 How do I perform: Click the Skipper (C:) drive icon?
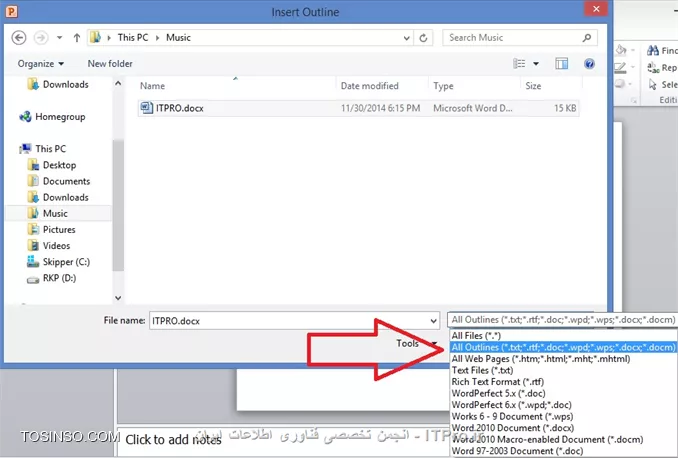click(33, 261)
